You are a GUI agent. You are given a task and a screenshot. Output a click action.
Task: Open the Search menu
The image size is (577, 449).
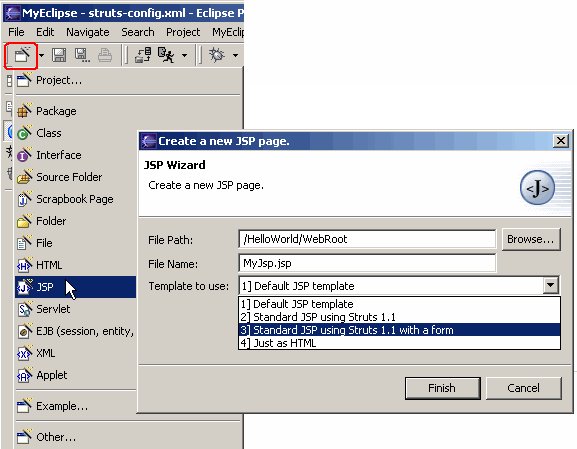(138, 32)
